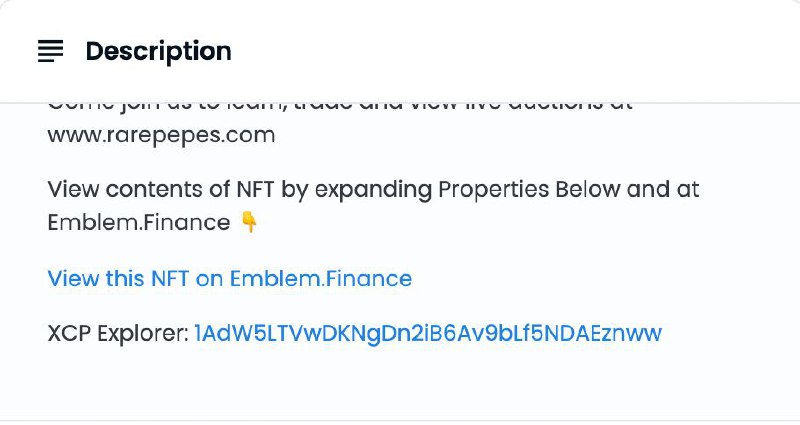This screenshot has height=425, width=800.
Task: Open the 1AdW5LTVwDKNgDn2iB6Av9bLf5NDAEznww address link
Action: 428,333
